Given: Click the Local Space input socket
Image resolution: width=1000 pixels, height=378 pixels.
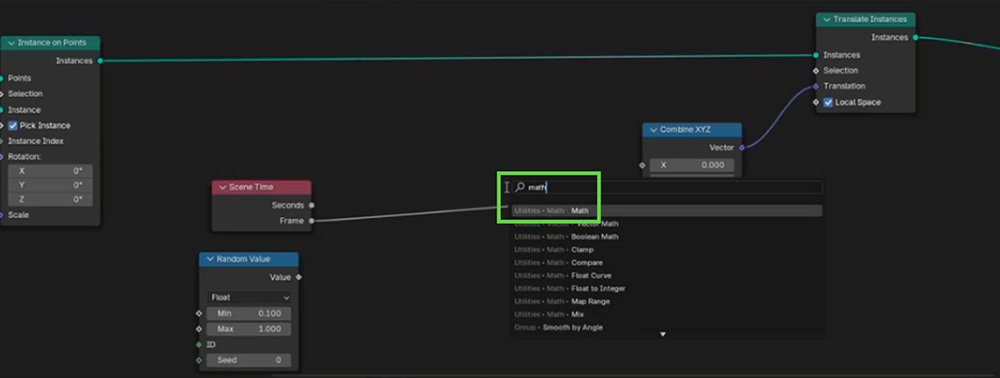Looking at the screenshot, I should click(816, 102).
